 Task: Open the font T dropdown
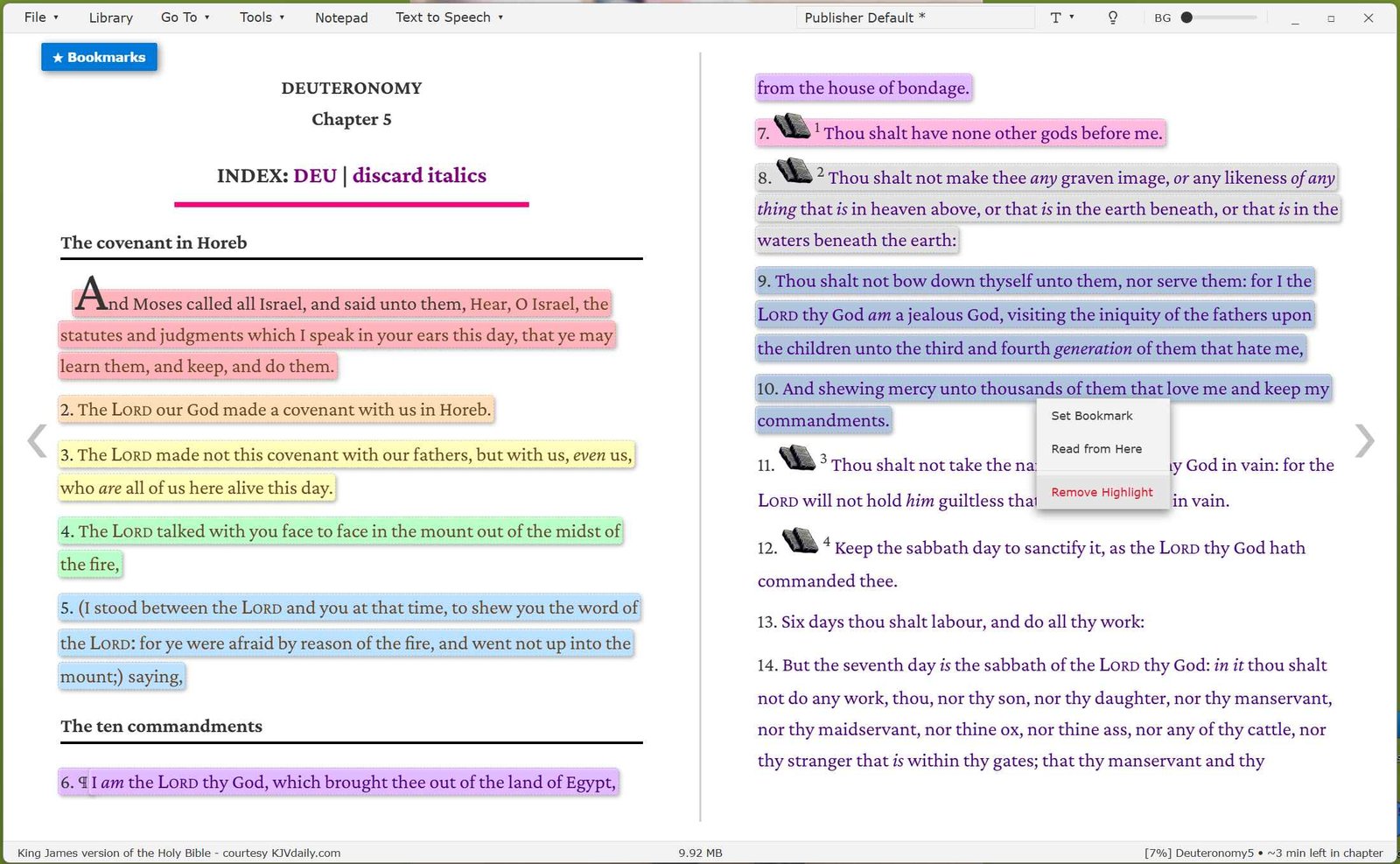1061,18
